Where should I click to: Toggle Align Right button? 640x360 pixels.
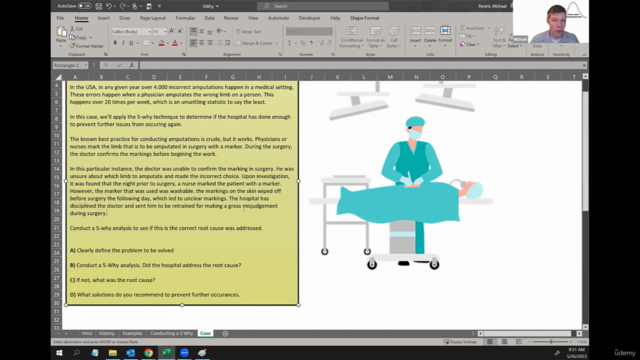click(210, 43)
